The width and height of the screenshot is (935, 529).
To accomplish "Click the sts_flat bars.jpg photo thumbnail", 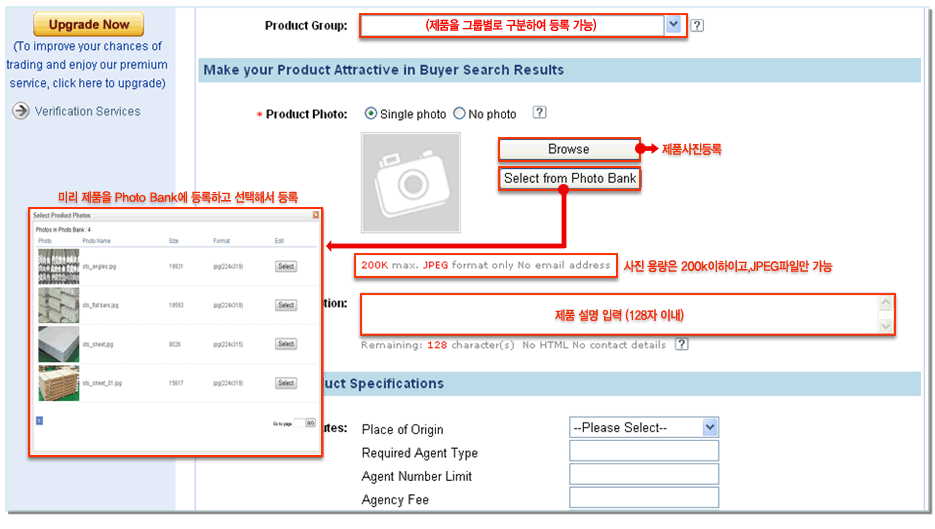I will 58,305.
